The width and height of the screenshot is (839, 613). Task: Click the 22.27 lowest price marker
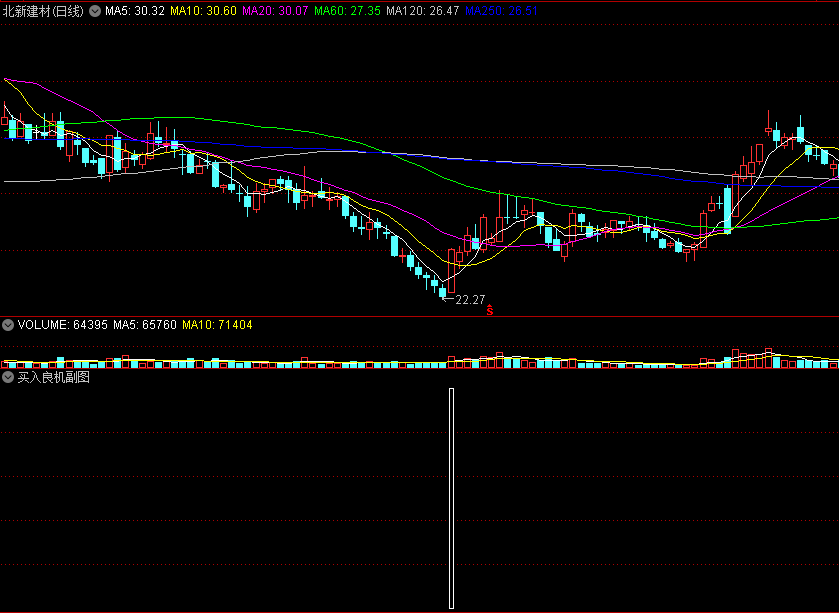pos(470,300)
